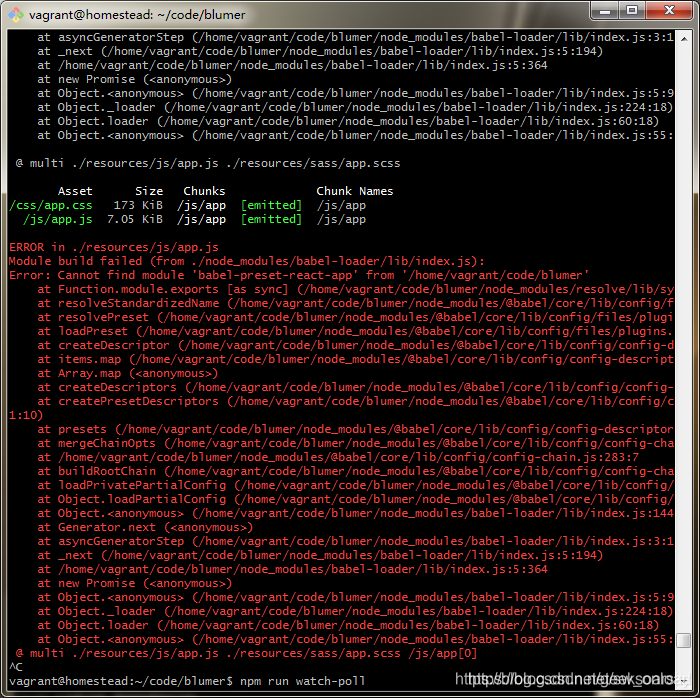Click the 'Size' column header
This screenshot has width=700, height=698.
(x=149, y=191)
